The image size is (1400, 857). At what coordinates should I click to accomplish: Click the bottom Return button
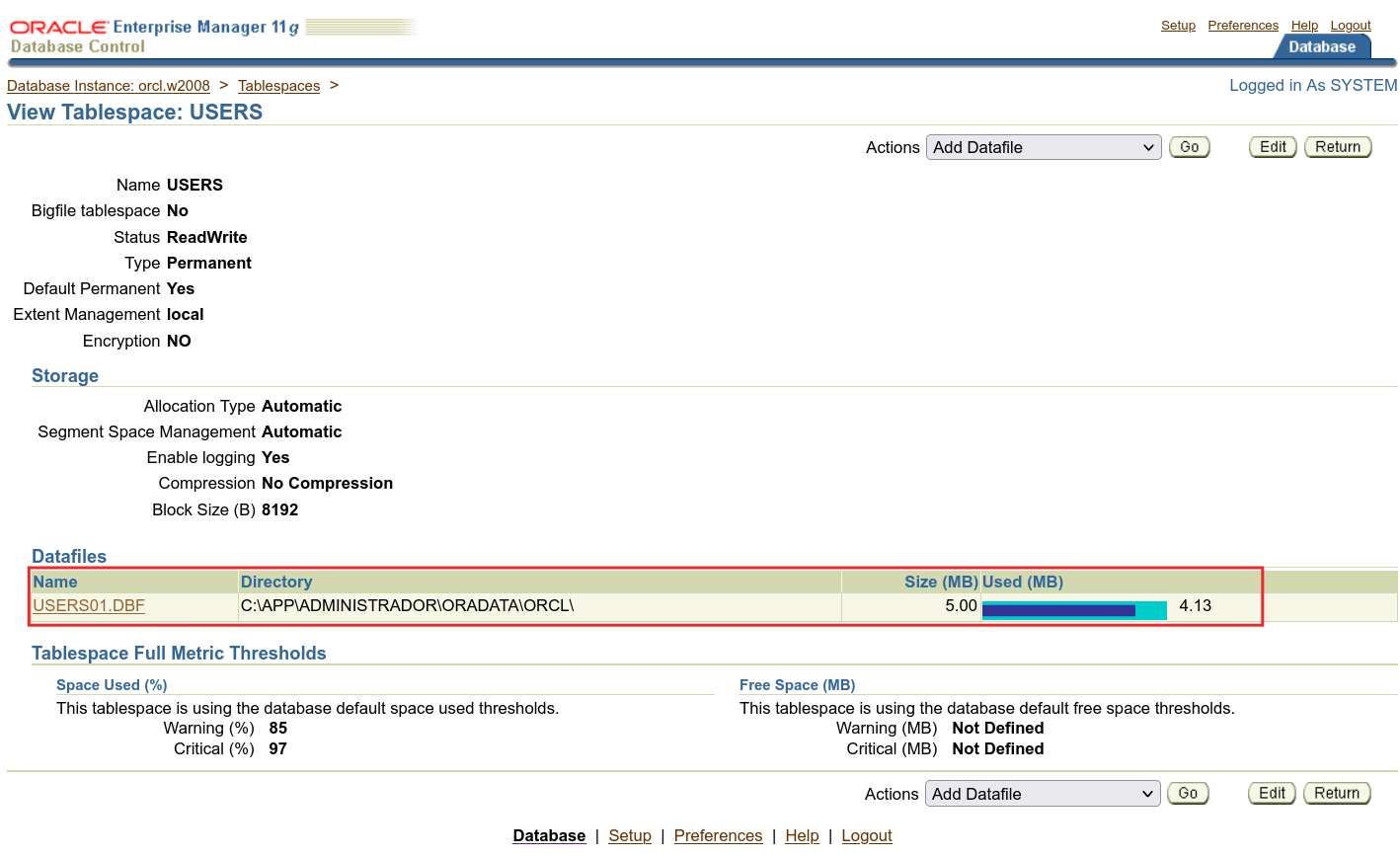(1337, 794)
